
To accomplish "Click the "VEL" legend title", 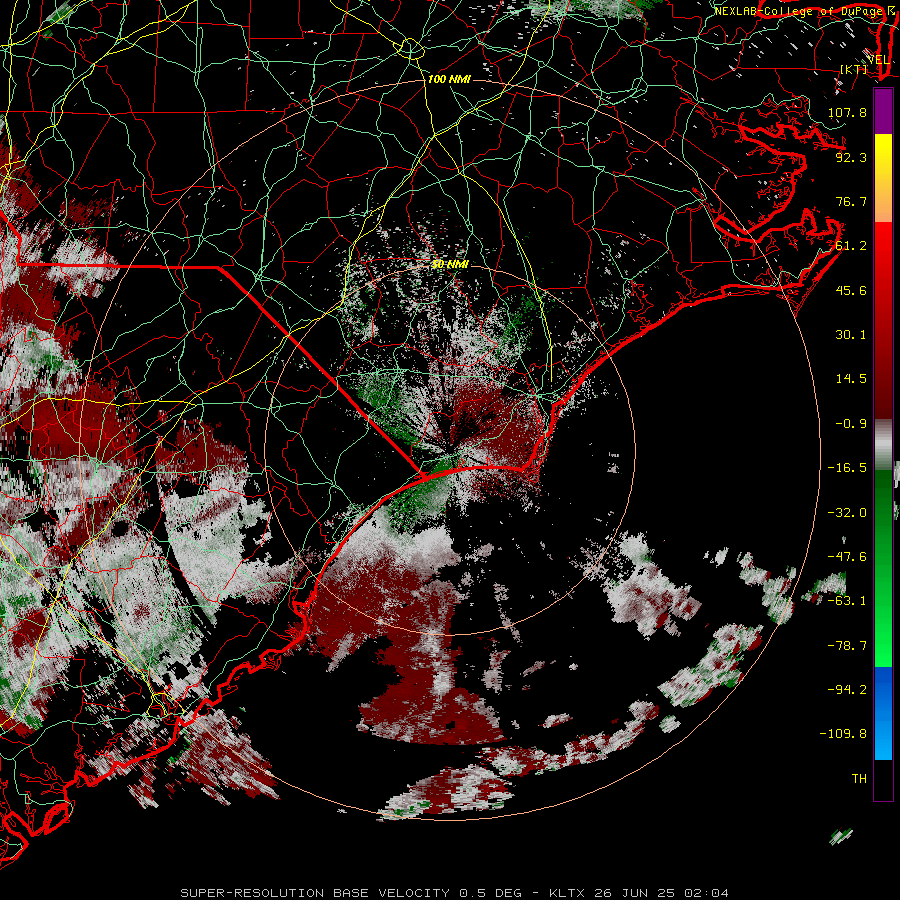I will [878, 60].
